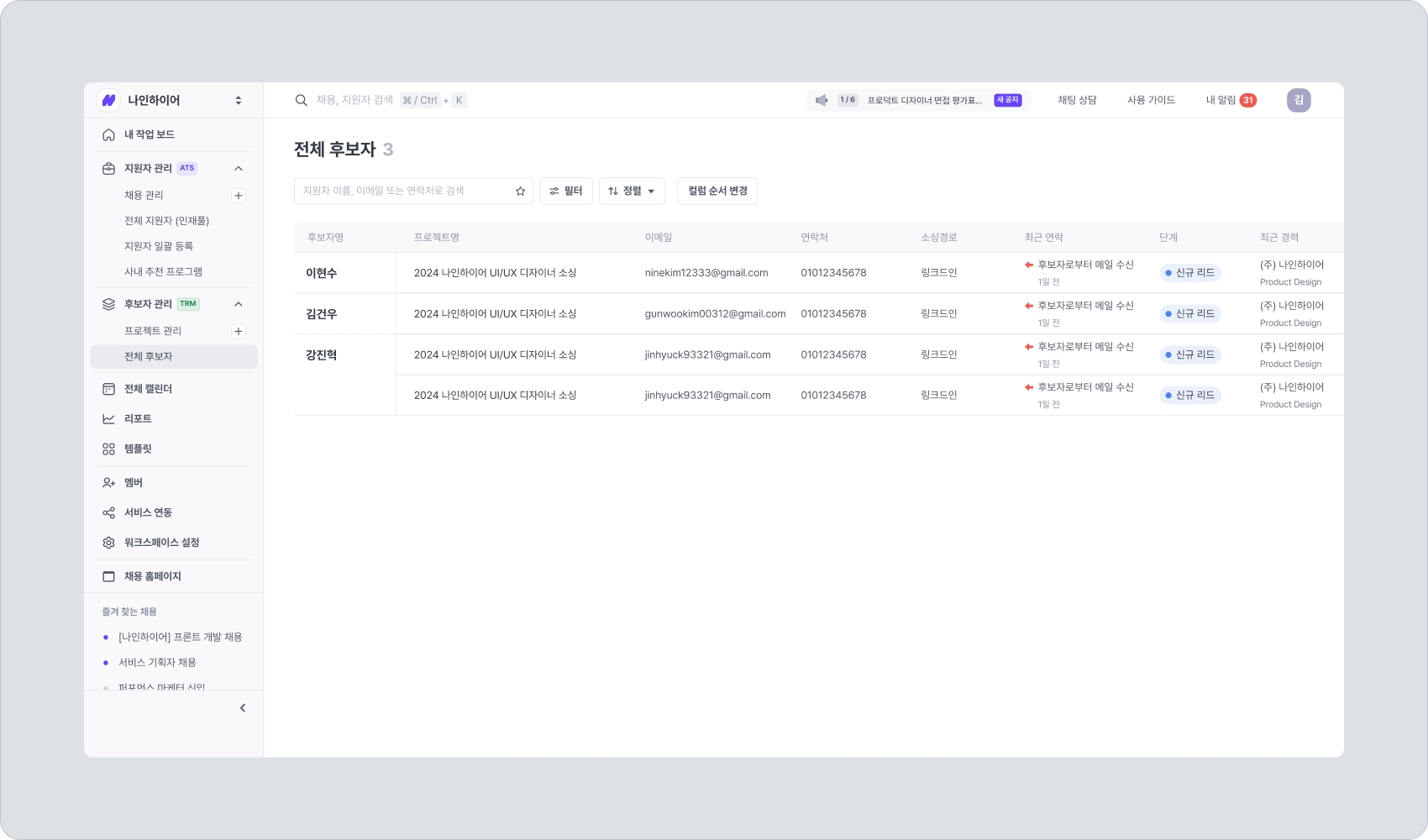Open the 서비스 연동 share icon
Screen dimensions: 1428x840
coord(108,512)
